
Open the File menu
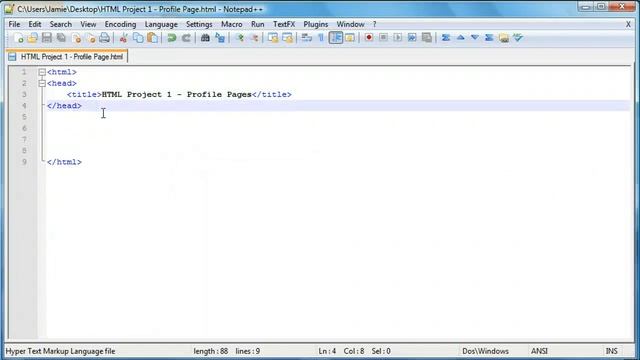click(x=14, y=24)
